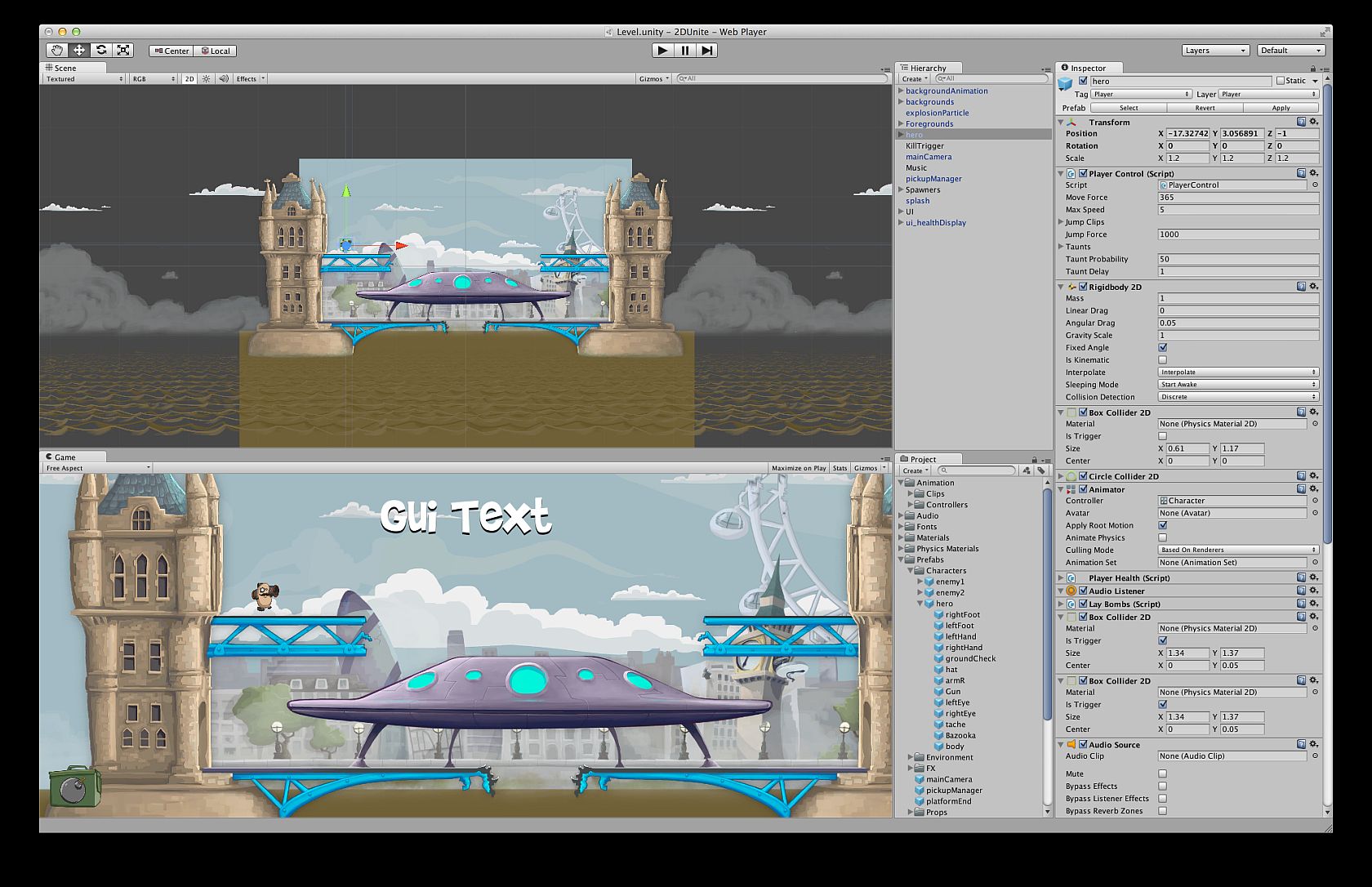
Task: Uncheck the Fixed Angle checkbox
Action: point(1163,348)
